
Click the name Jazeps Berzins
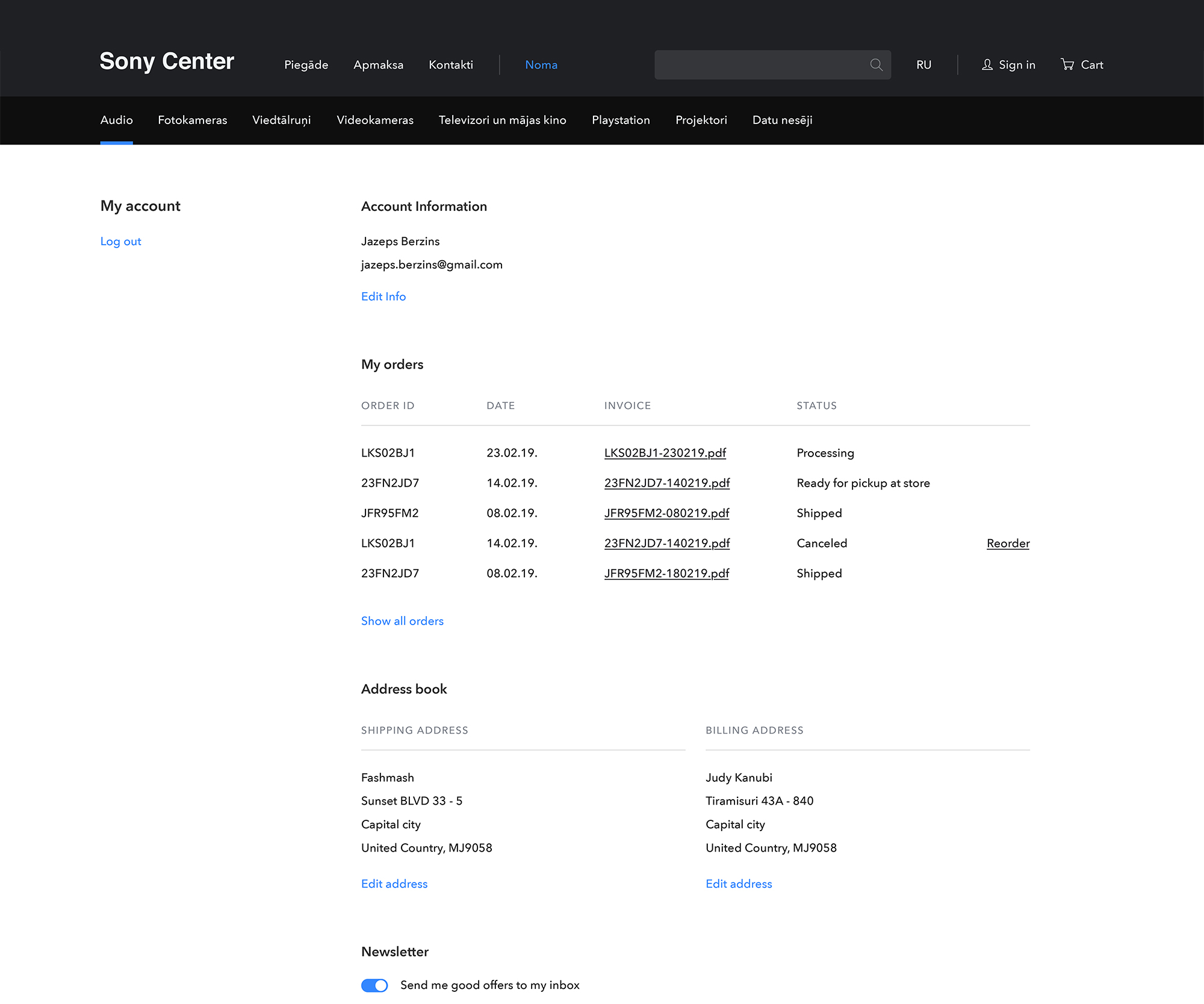400,242
